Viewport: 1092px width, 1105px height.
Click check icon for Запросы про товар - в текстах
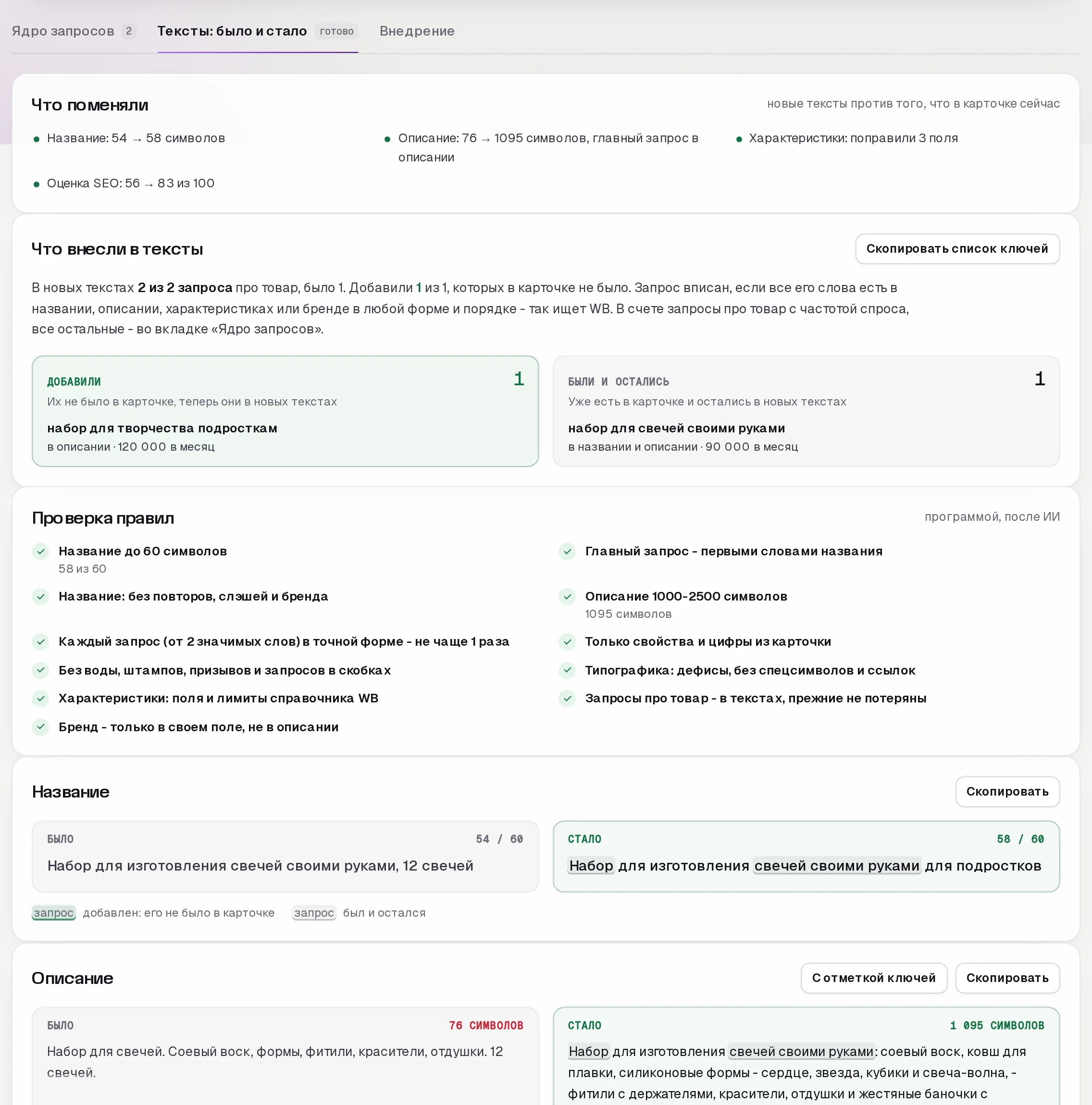point(567,699)
